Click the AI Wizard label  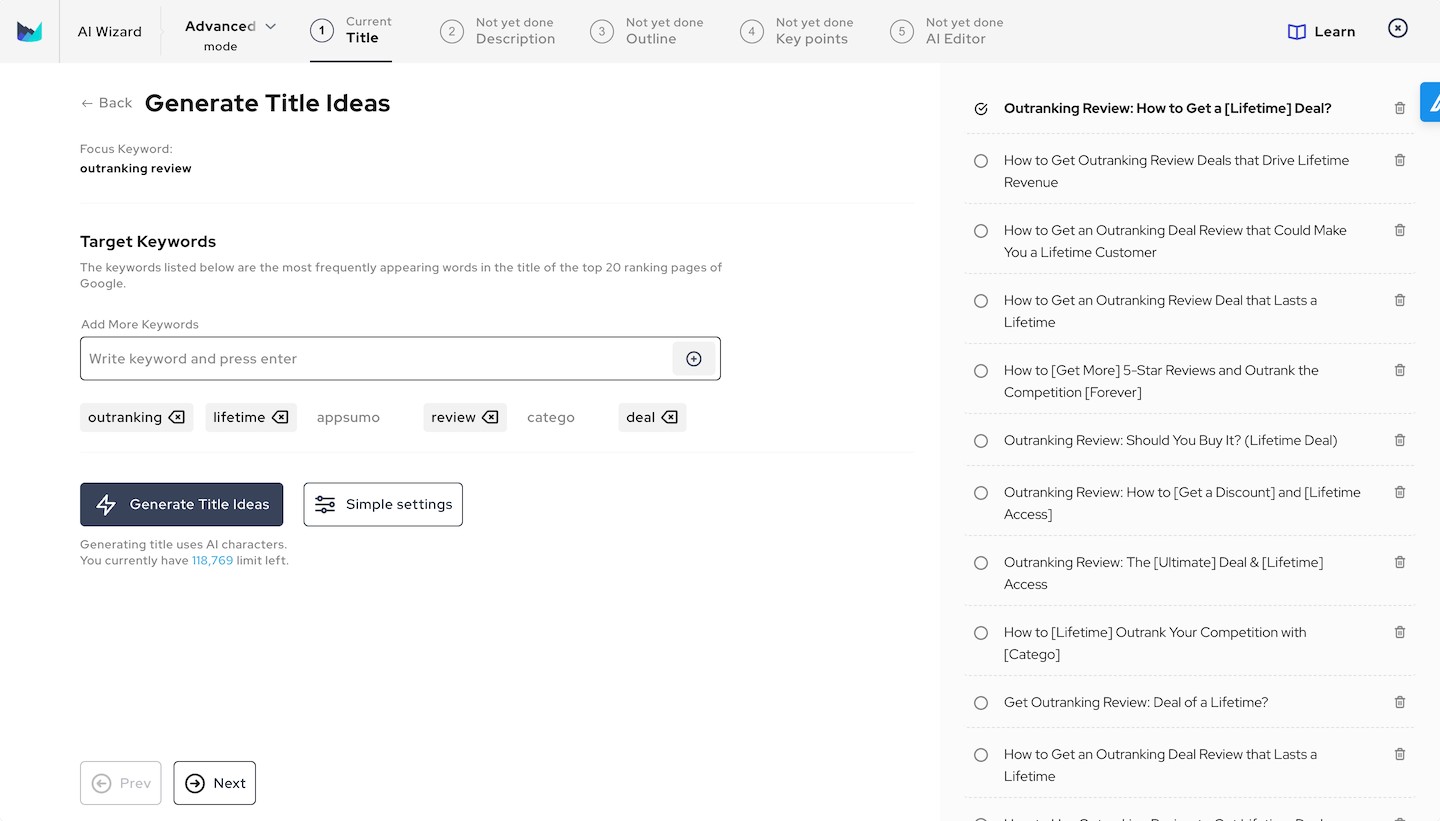click(x=110, y=31)
